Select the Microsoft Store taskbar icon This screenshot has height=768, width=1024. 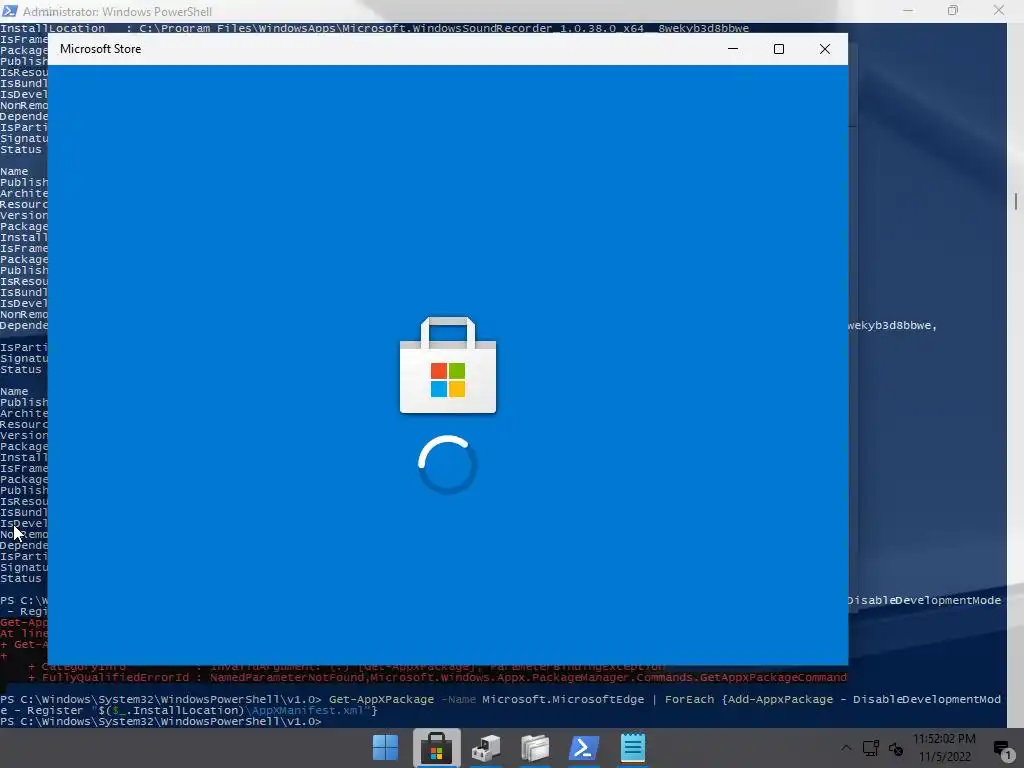(436, 748)
